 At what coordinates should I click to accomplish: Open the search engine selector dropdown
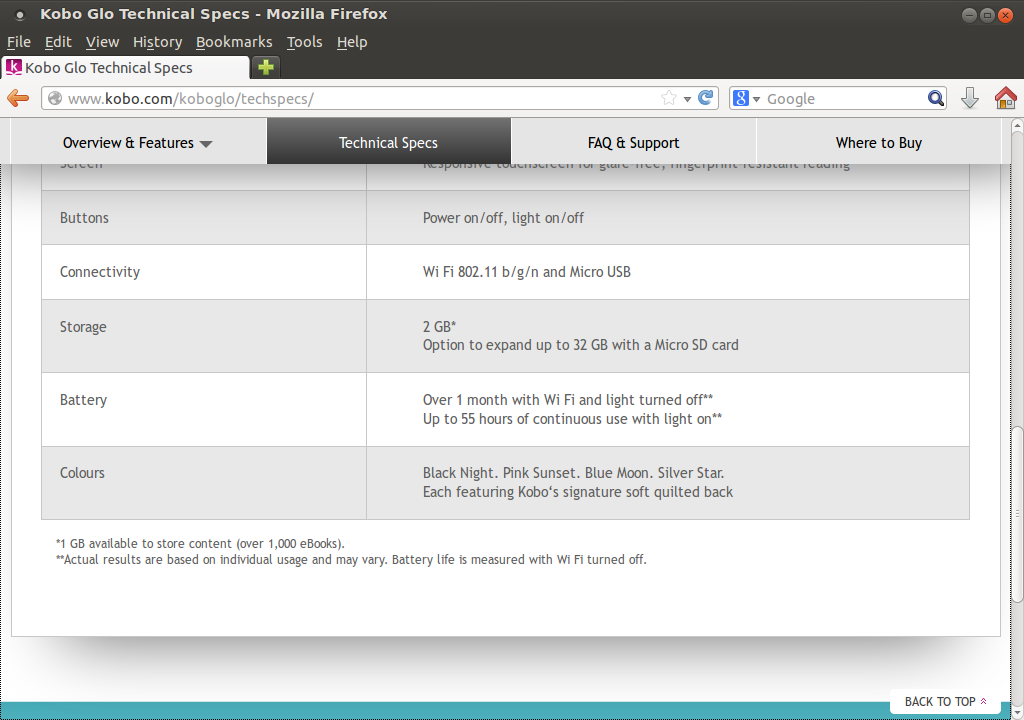756,99
